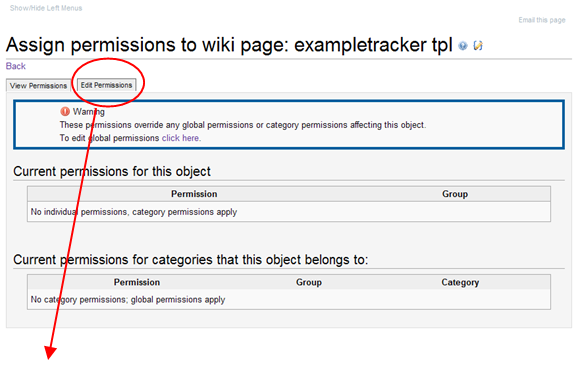This screenshot has height=370, width=579.
Task: Click Permission header in object permissions table
Action: tap(194, 194)
